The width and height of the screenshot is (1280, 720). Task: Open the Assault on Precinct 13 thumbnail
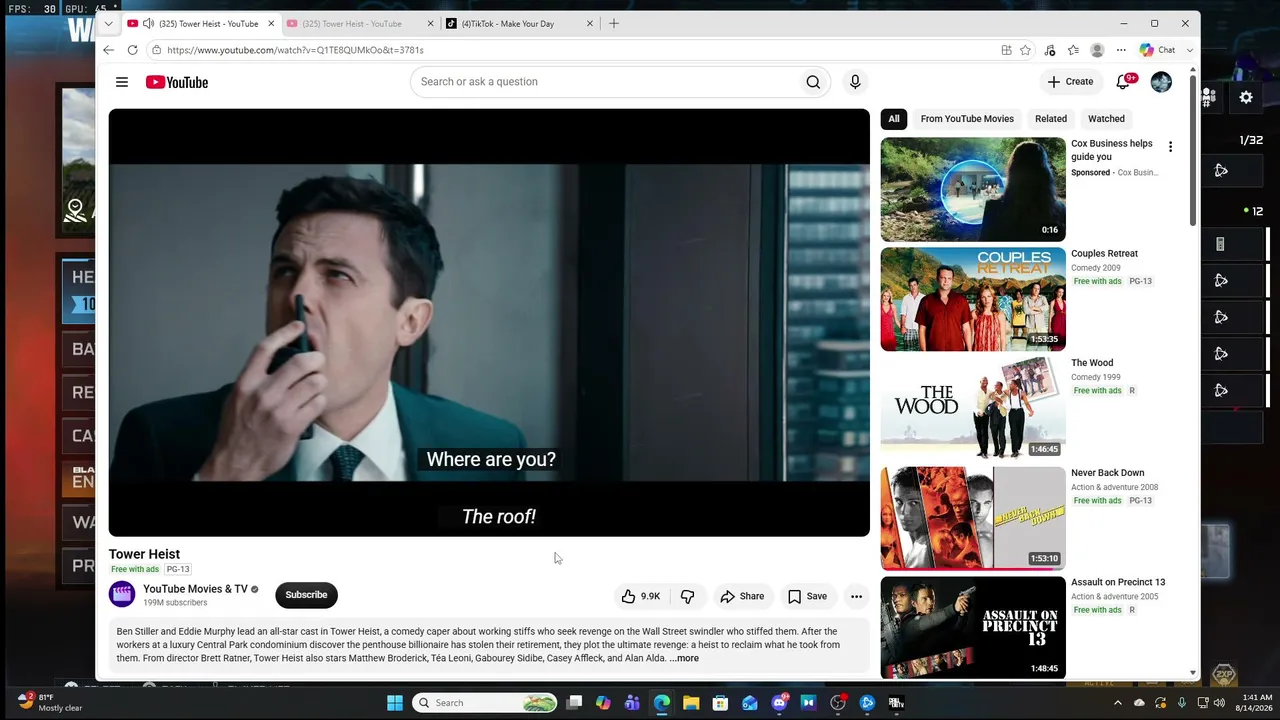[x=973, y=628]
